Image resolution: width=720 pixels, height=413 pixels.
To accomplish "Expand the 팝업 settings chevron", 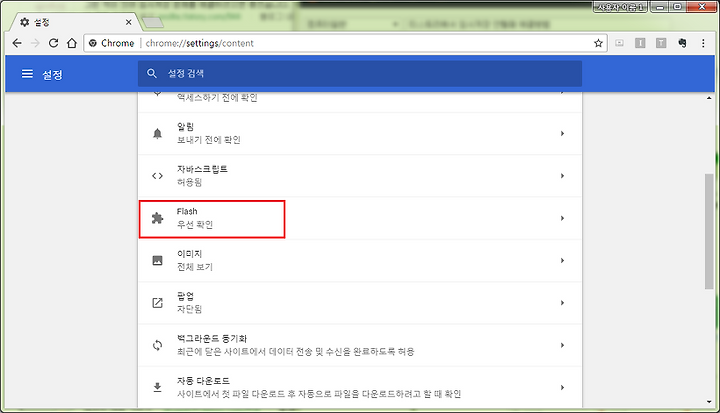I will 562,303.
